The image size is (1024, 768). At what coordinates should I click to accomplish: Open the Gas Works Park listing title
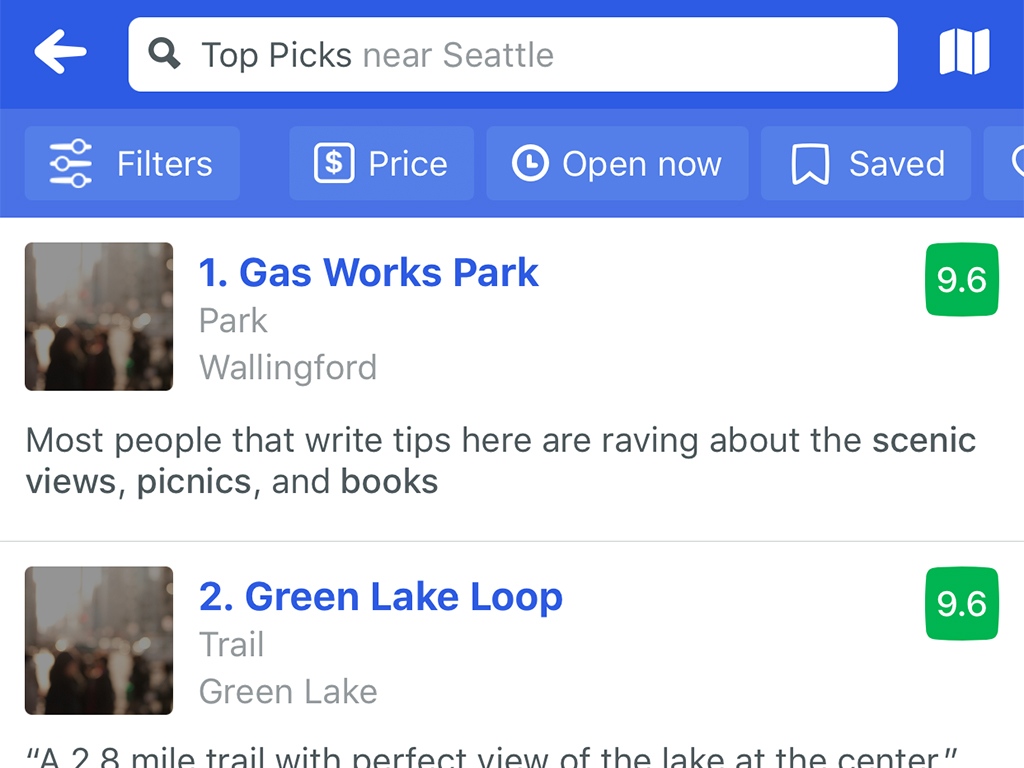pos(369,273)
